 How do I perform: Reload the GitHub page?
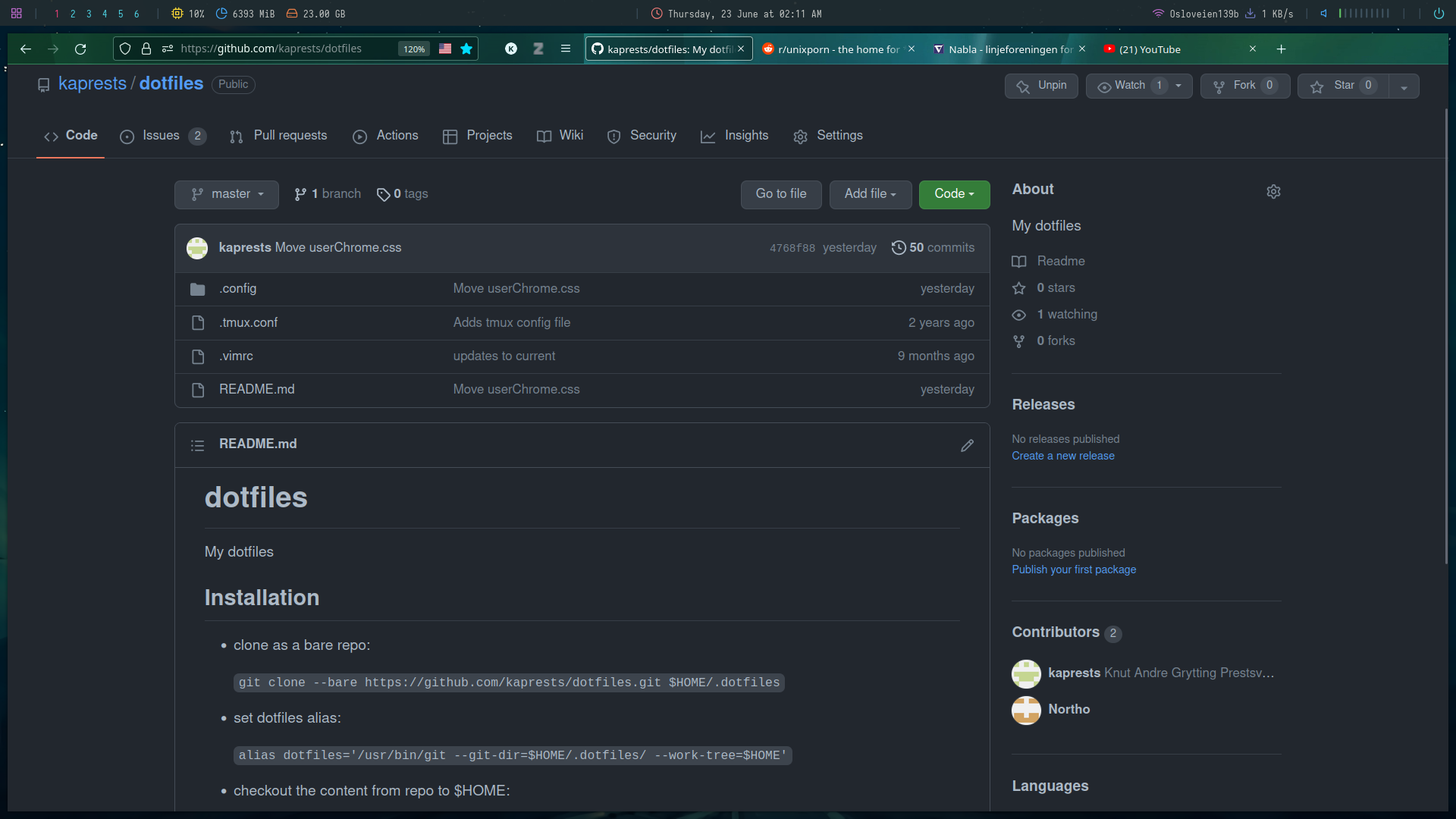(80, 49)
